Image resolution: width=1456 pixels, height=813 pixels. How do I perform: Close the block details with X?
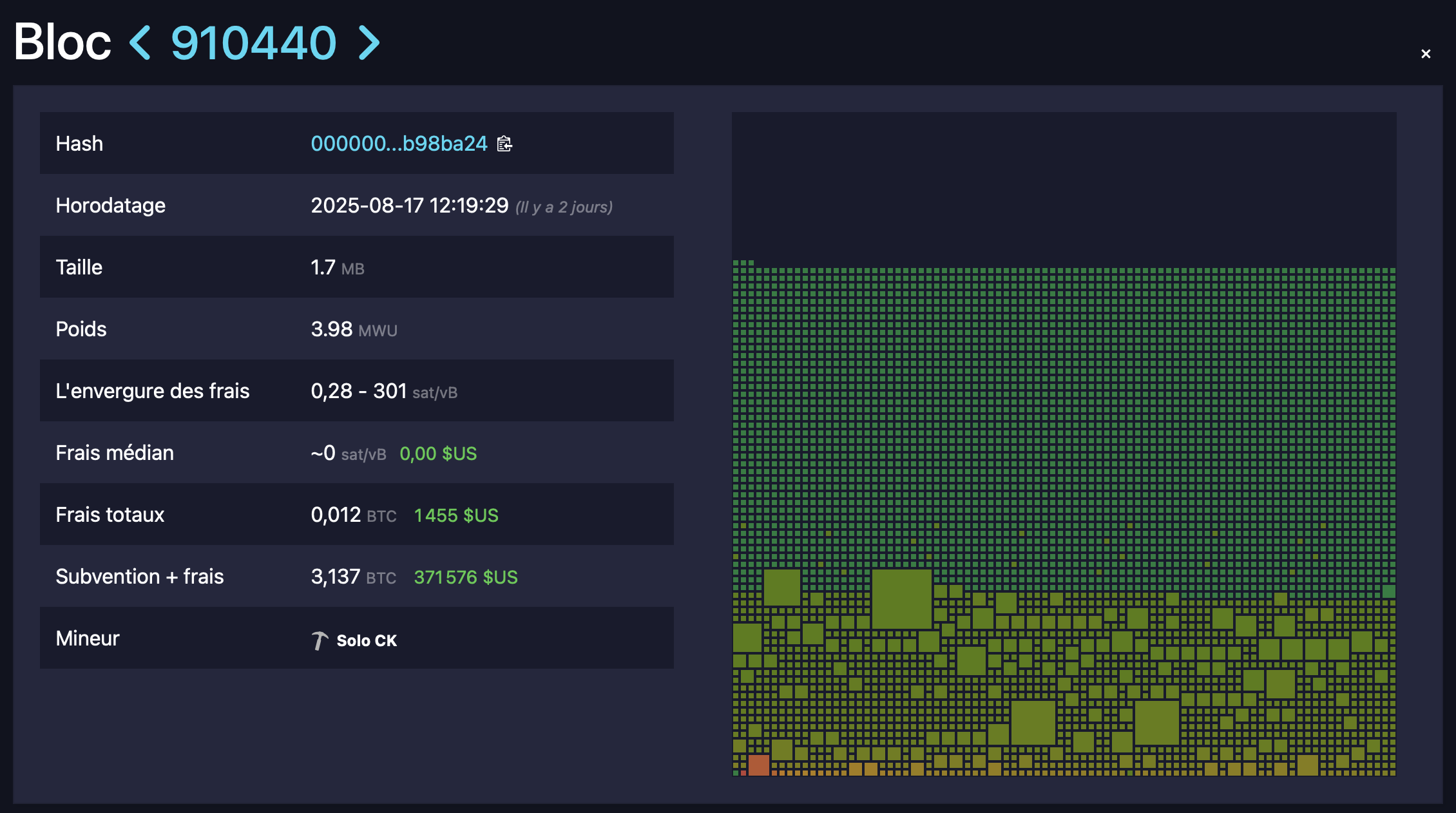click(x=1426, y=54)
